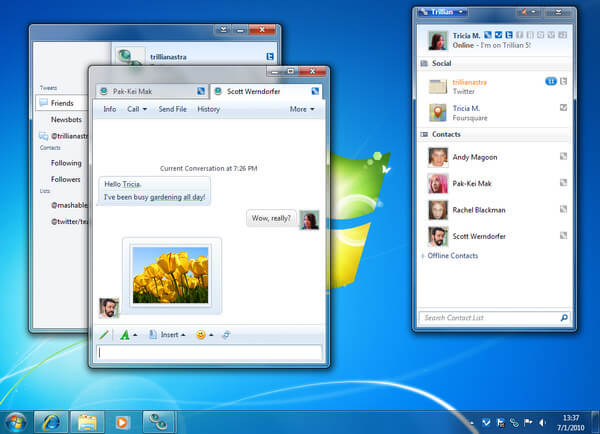Click the Twitter service icon on trillianastra row

coord(563,82)
